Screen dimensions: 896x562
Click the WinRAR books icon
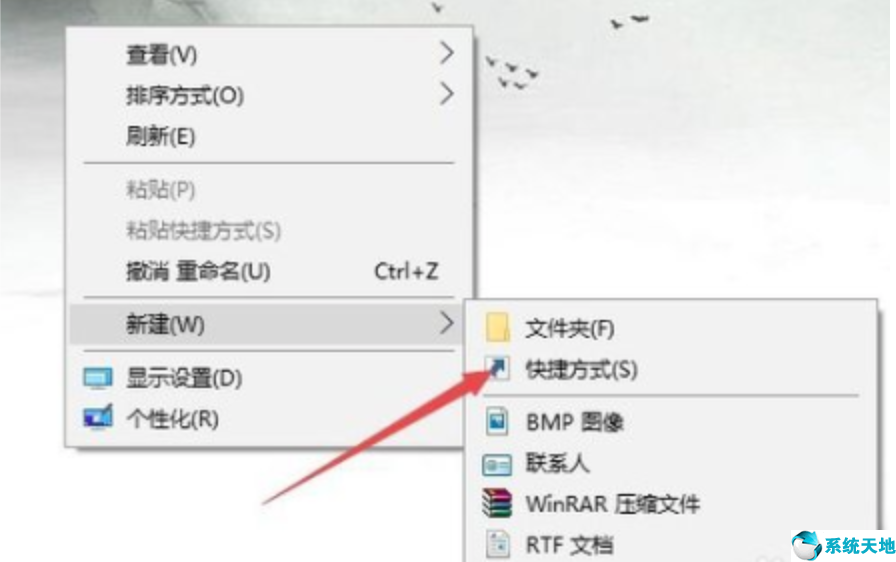pos(496,503)
